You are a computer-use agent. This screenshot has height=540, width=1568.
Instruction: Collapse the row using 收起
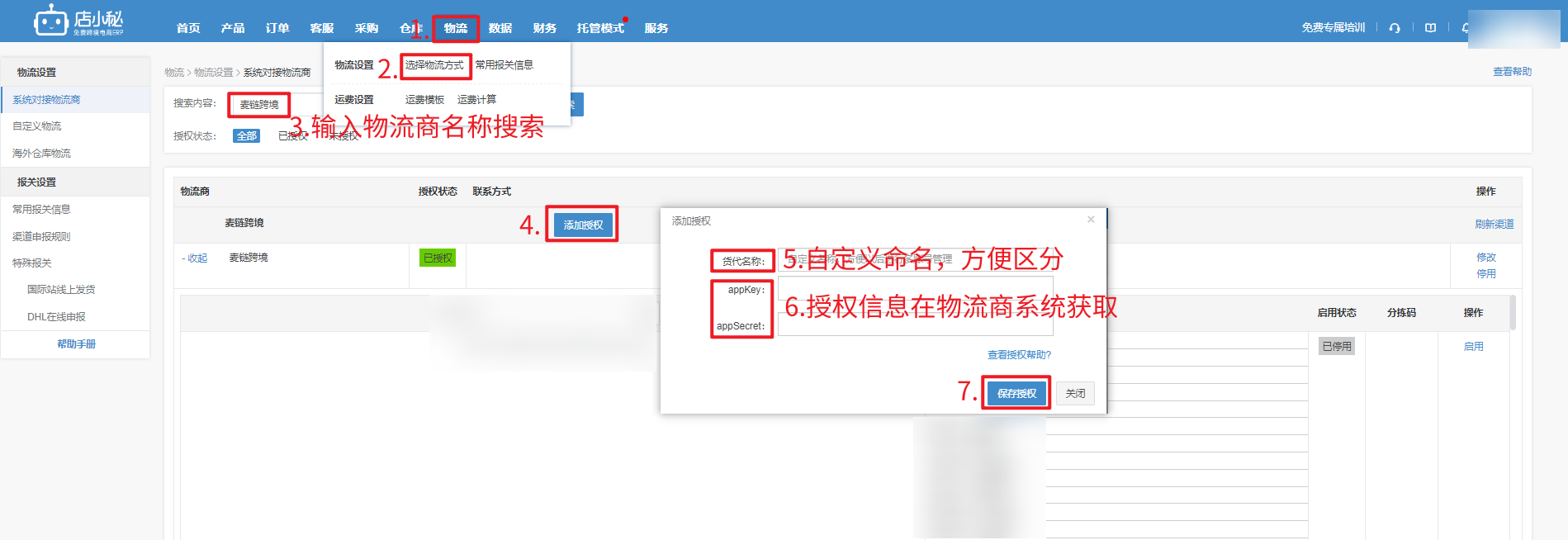pyautogui.click(x=195, y=258)
